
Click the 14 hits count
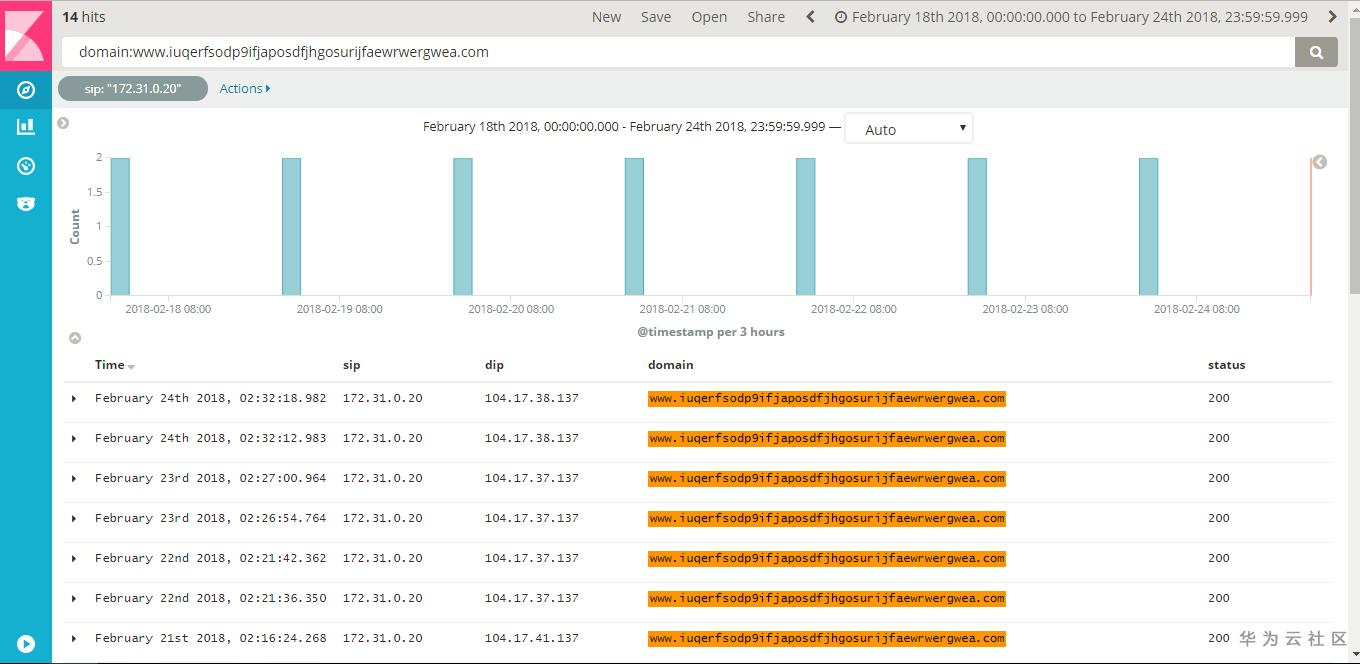point(84,17)
